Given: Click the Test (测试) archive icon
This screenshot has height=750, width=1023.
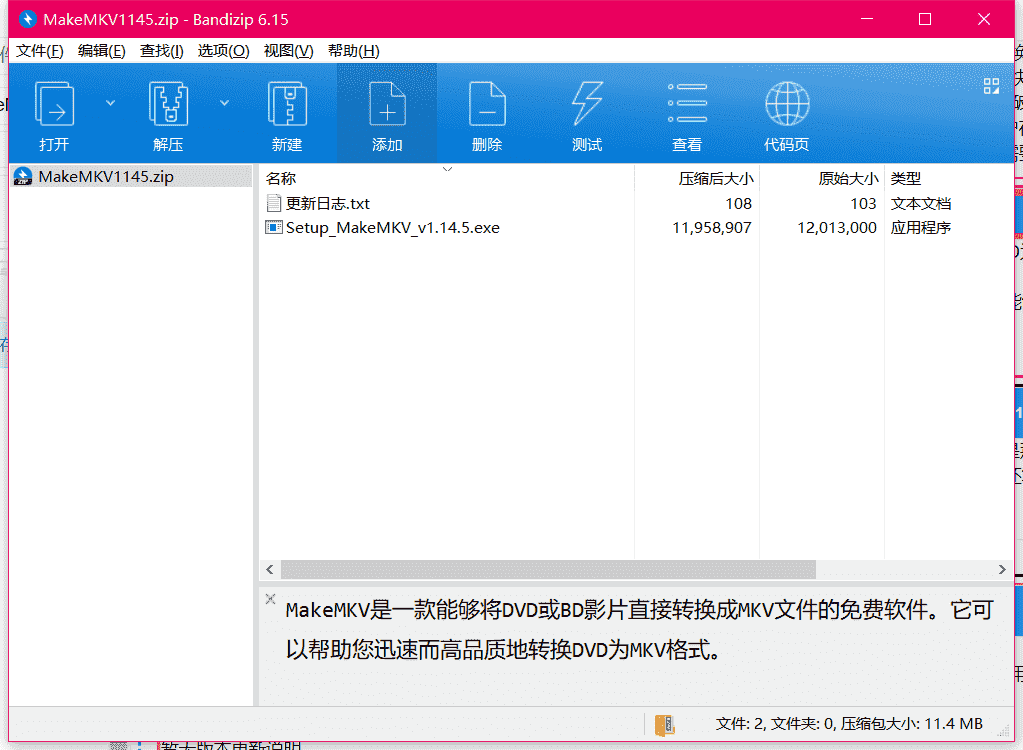Looking at the screenshot, I should pyautogui.click(x=587, y=103).
